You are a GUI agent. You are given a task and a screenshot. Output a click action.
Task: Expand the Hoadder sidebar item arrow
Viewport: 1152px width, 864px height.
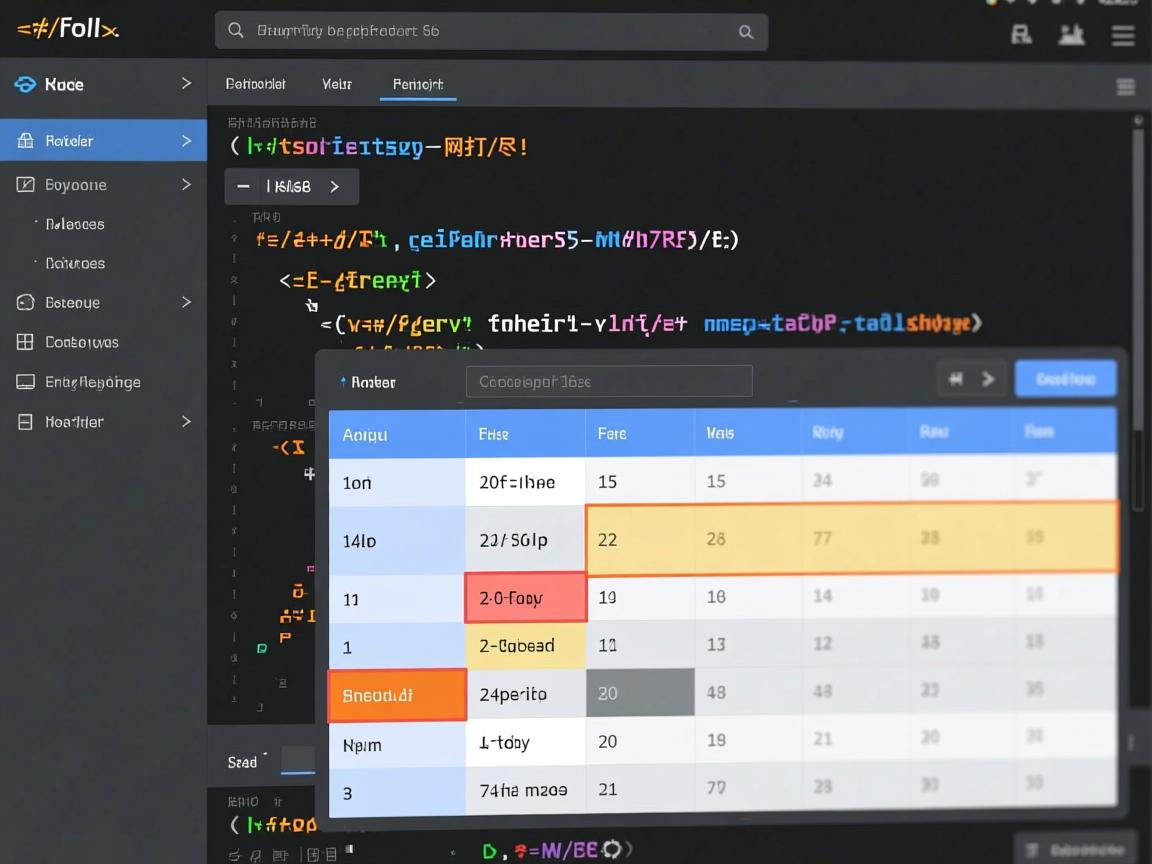tap(186, 422)
